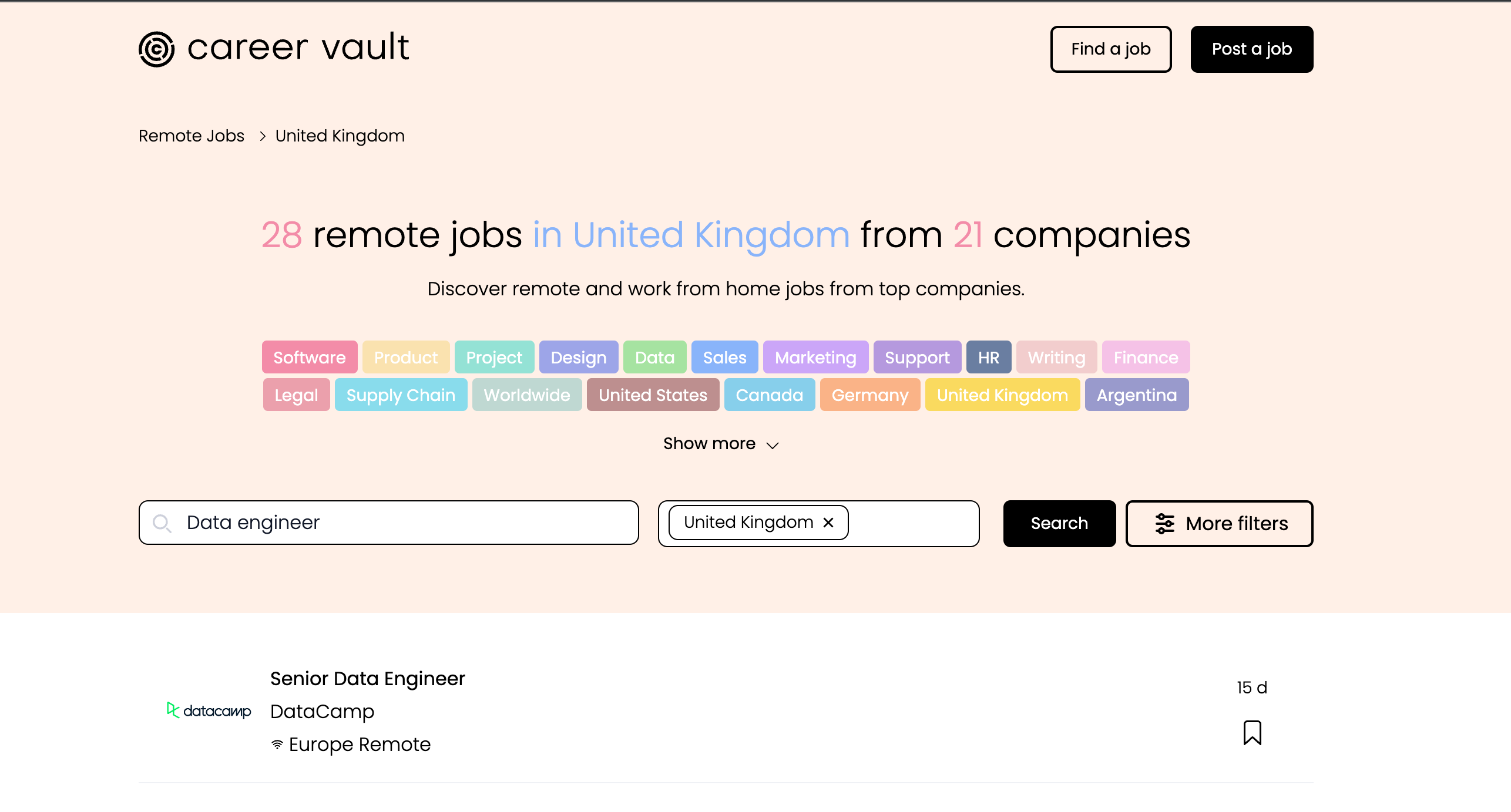Open More filters panel

click(1219, 523)
